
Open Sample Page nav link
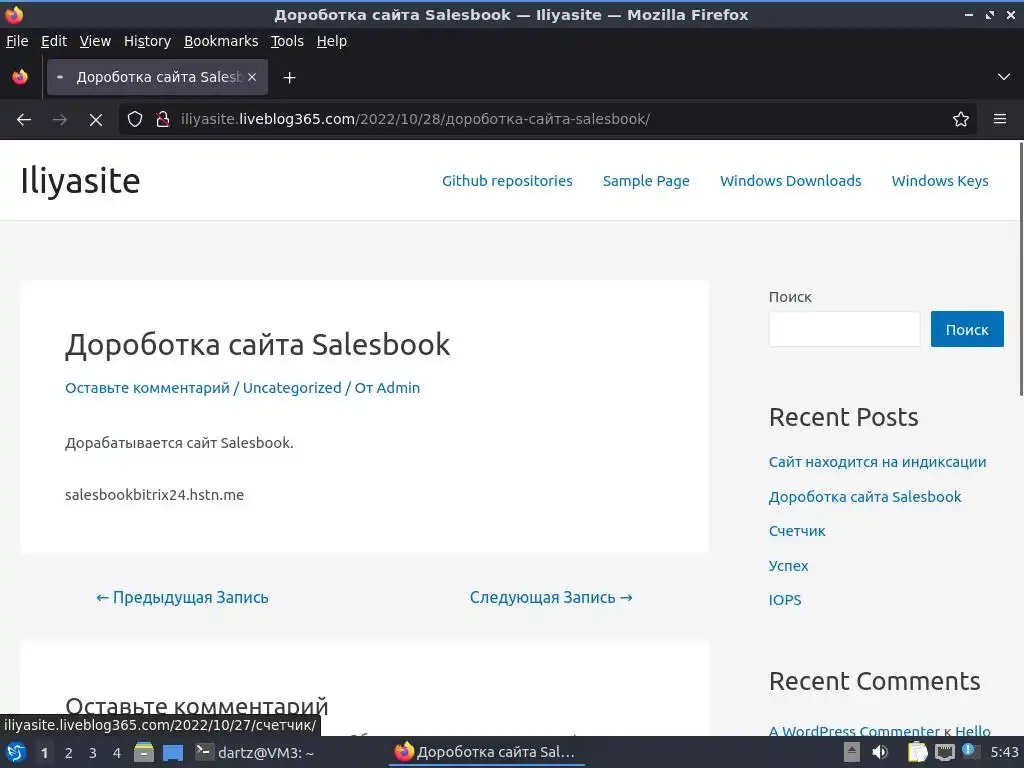click(x=646, y=181)
